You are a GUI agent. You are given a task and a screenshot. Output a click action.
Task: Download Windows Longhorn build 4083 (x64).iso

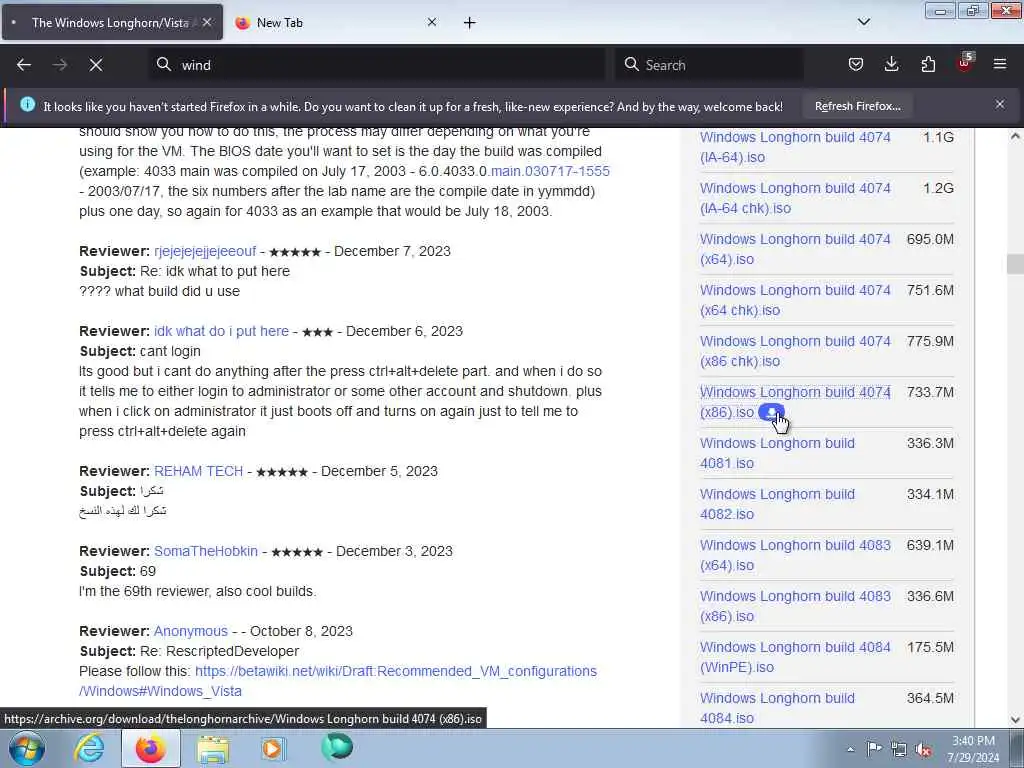795,554
